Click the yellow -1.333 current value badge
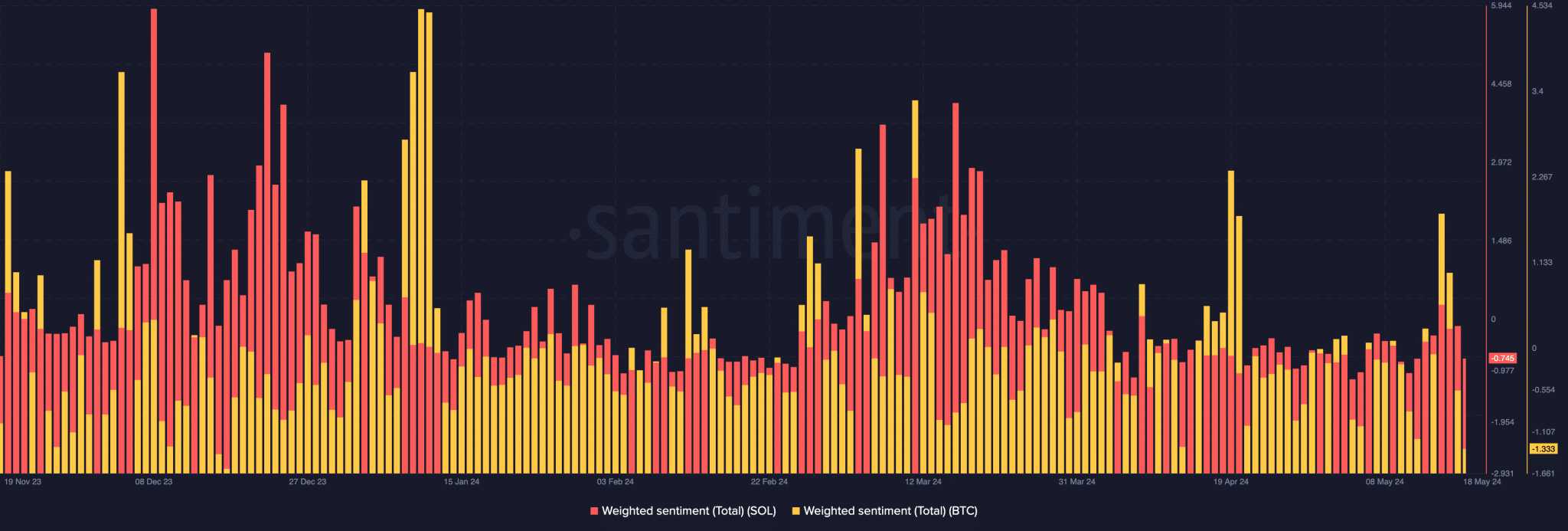1568x531 pixels. 1543,449
